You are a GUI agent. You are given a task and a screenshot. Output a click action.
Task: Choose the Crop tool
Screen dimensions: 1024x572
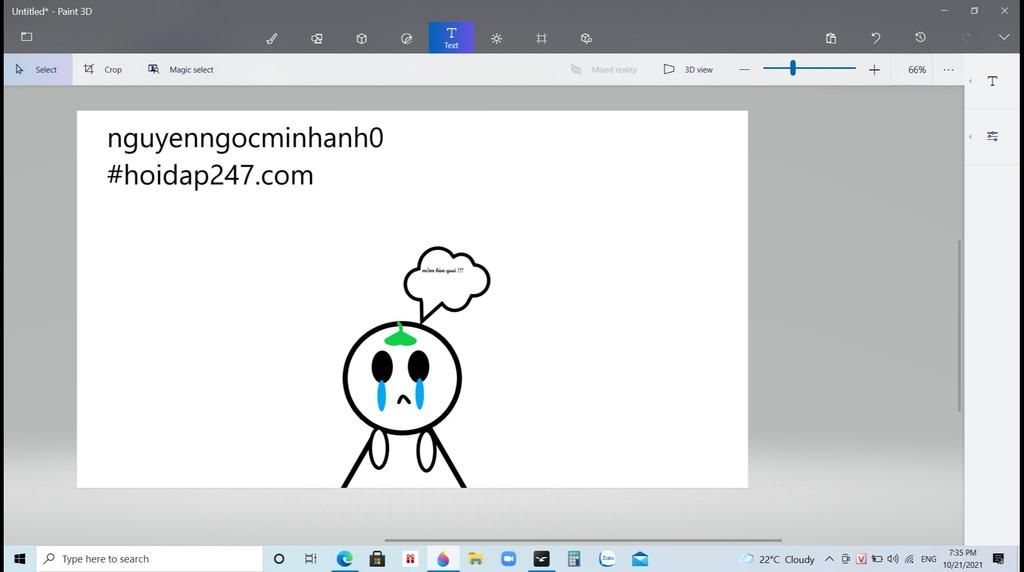[103, 69]
